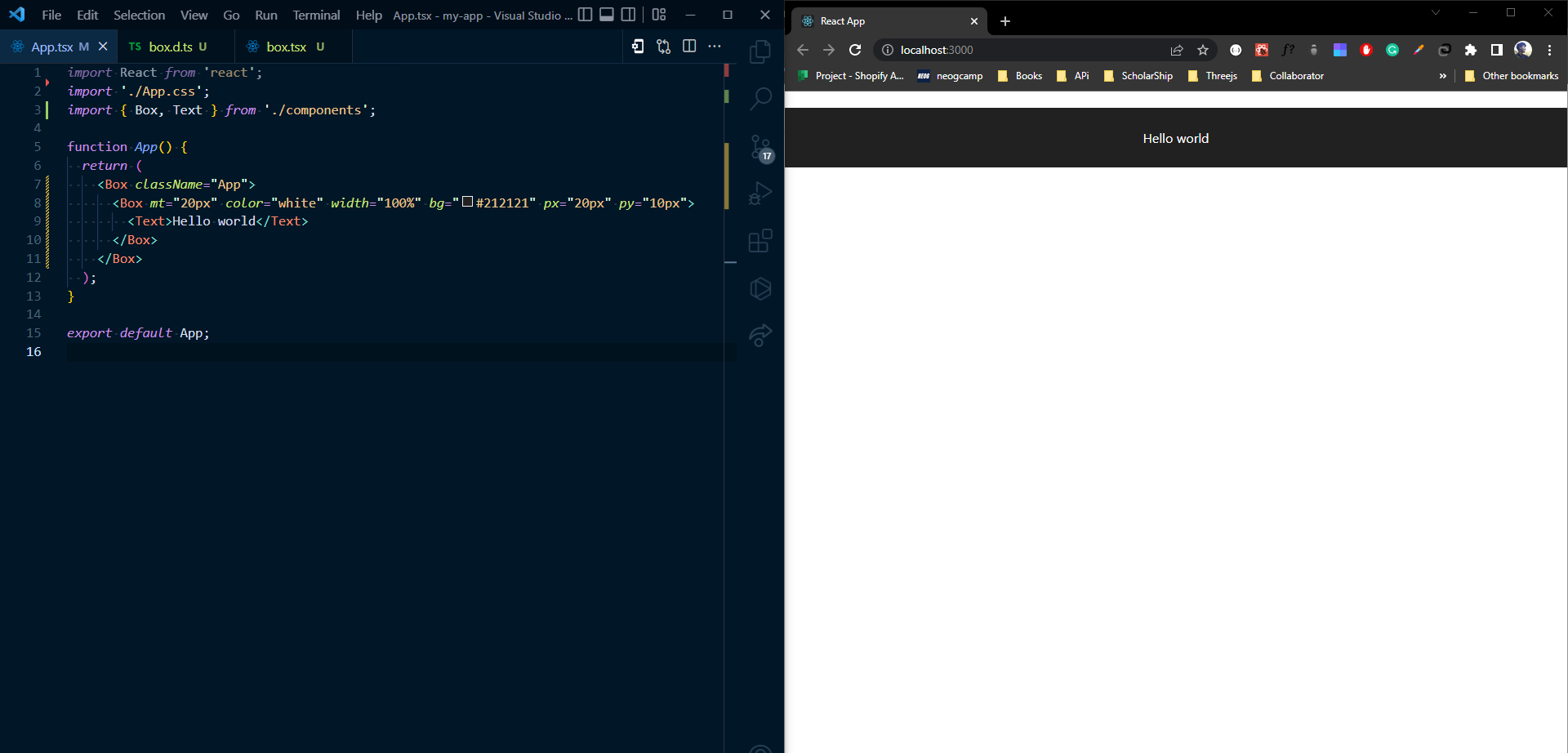Open the Chrome profile avatar
This screenshot has height=753, width=1568.
pyautogui.click(x=1523, y=50)
